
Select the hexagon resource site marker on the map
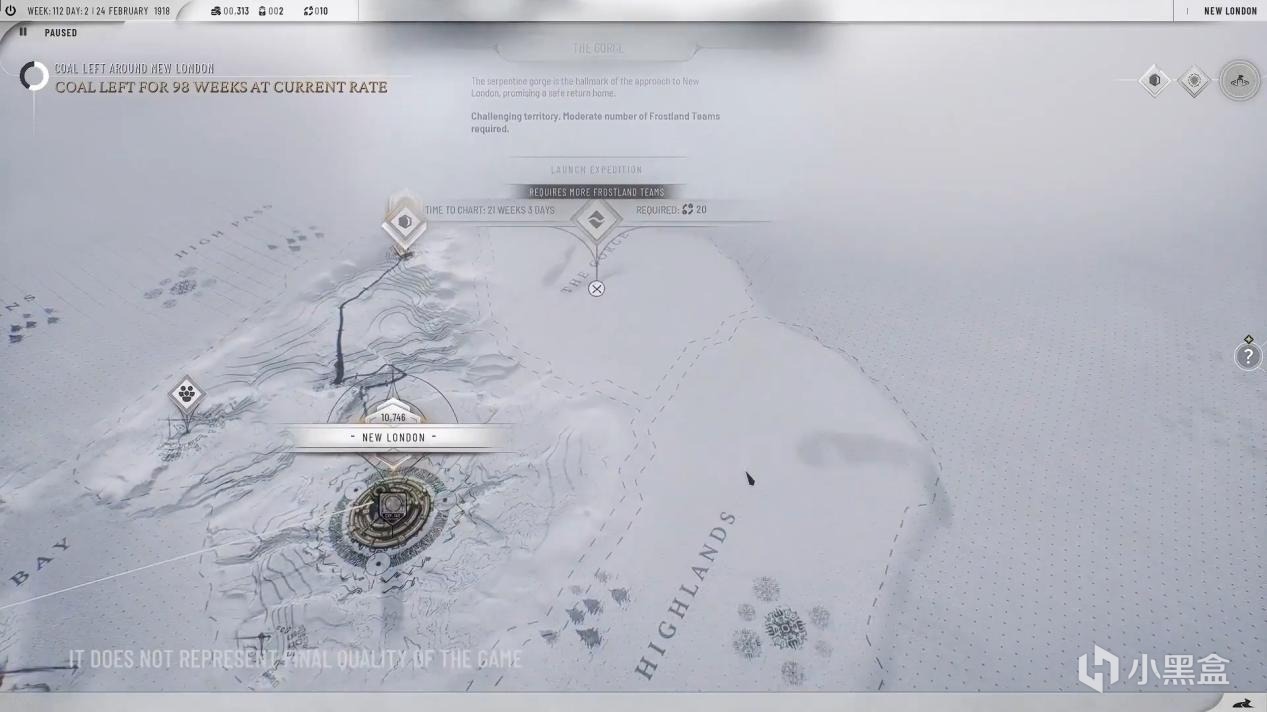(x=404, y=222)
